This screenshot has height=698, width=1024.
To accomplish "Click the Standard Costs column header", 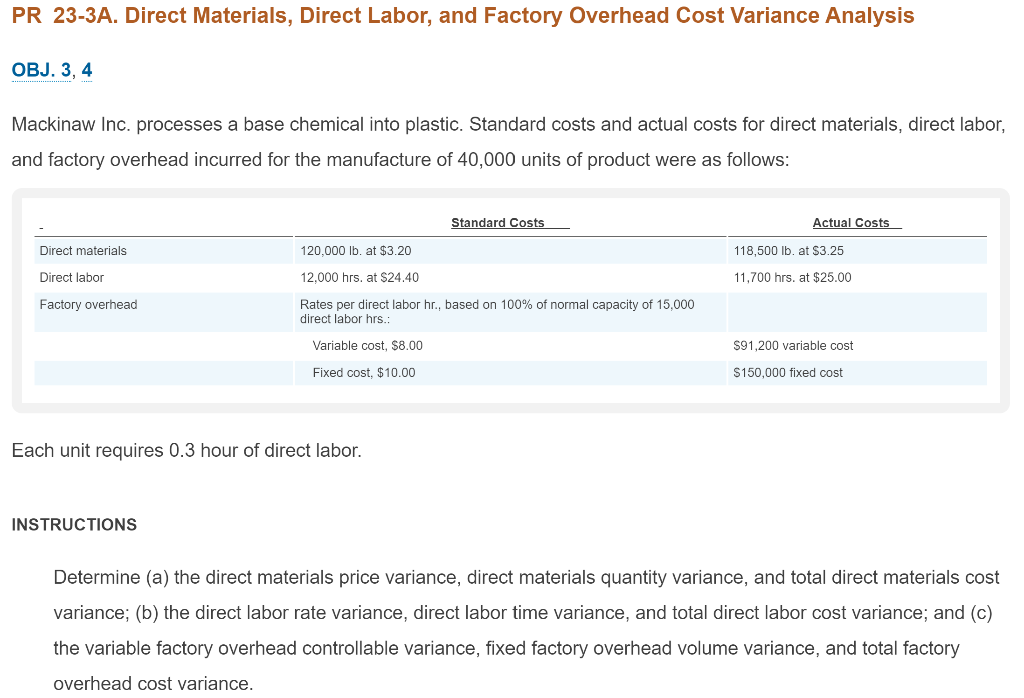I will 509,222.
